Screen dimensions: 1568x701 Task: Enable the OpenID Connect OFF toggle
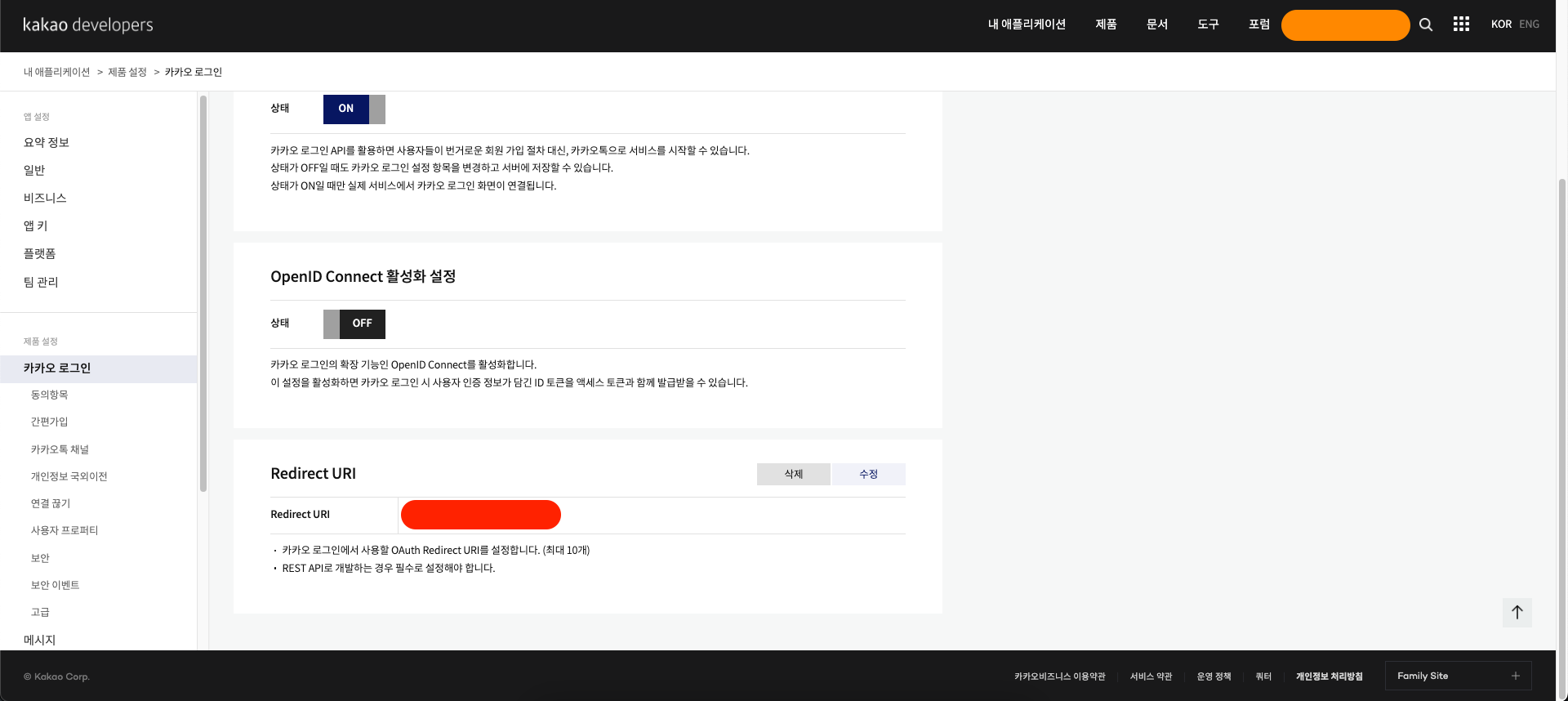coord(354,324)
